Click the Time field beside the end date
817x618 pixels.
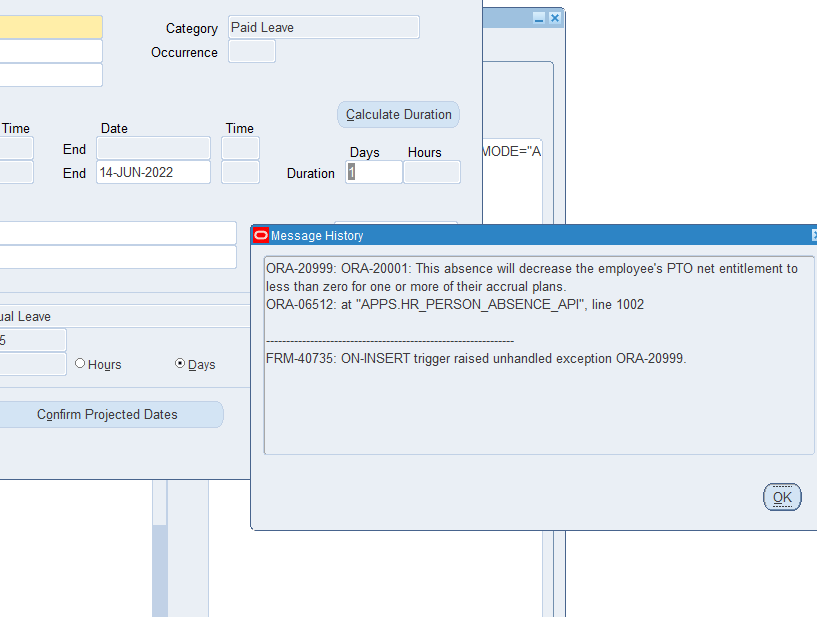(239, 172)
